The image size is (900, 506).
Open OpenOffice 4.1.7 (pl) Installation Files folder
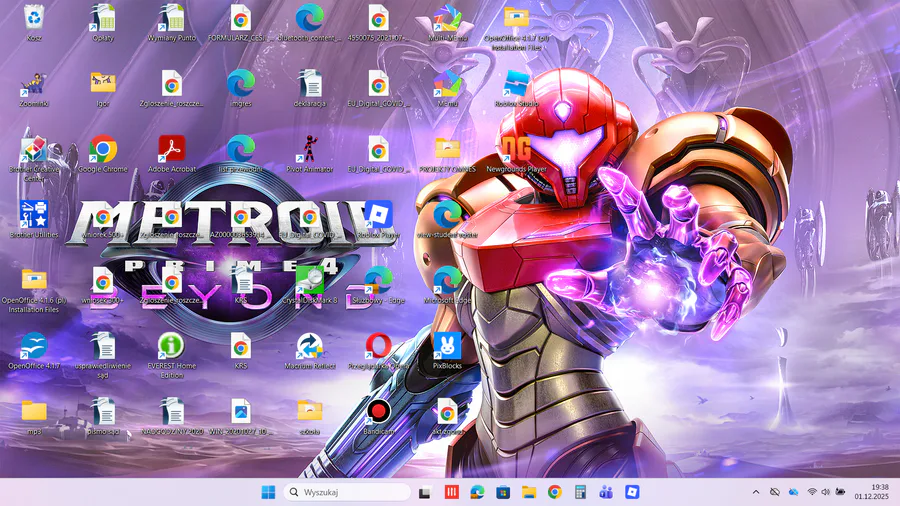[516, 17]
